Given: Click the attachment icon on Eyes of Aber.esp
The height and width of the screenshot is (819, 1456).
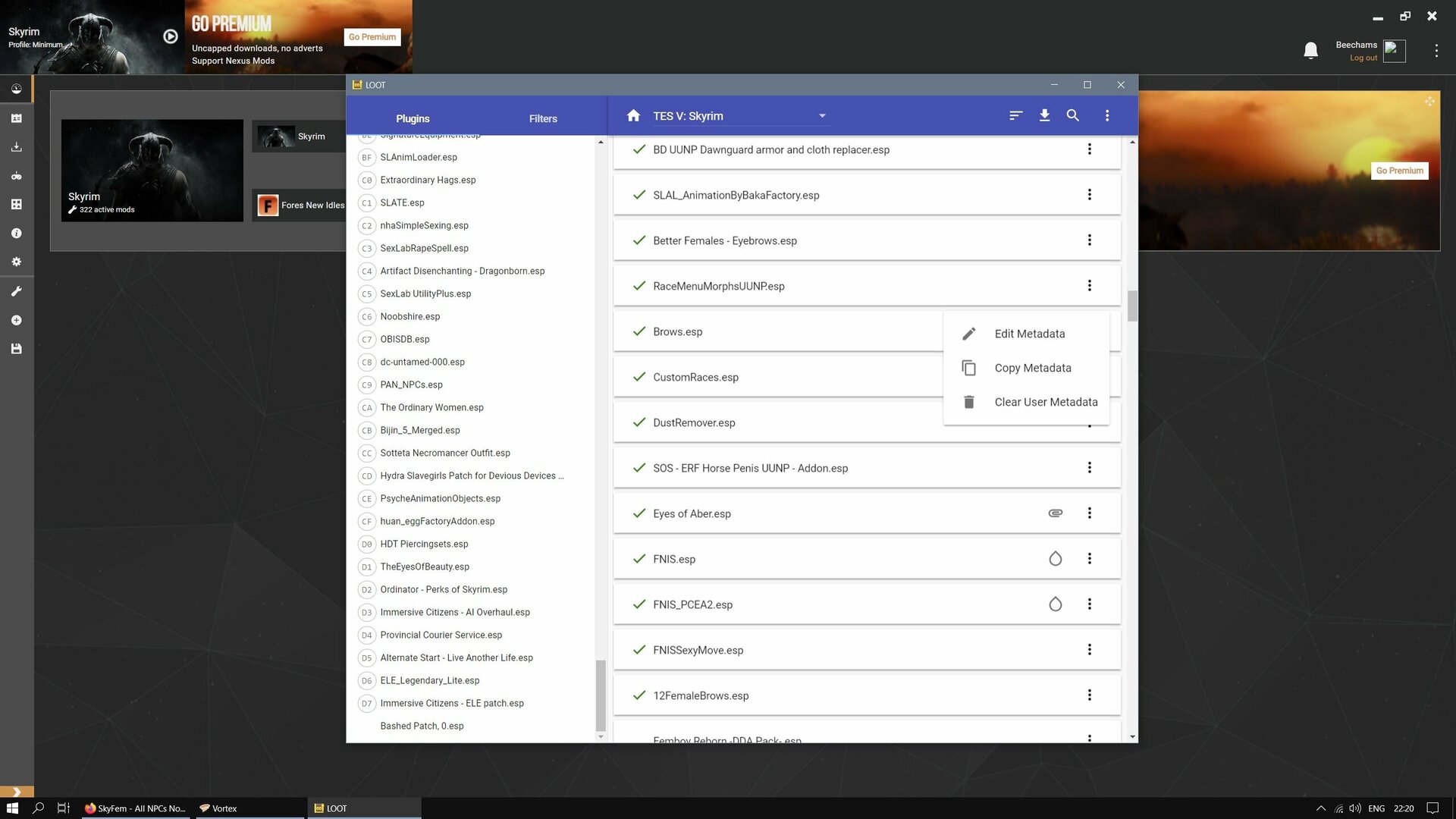Looking at the screenshot, I should click(1055, 513).
